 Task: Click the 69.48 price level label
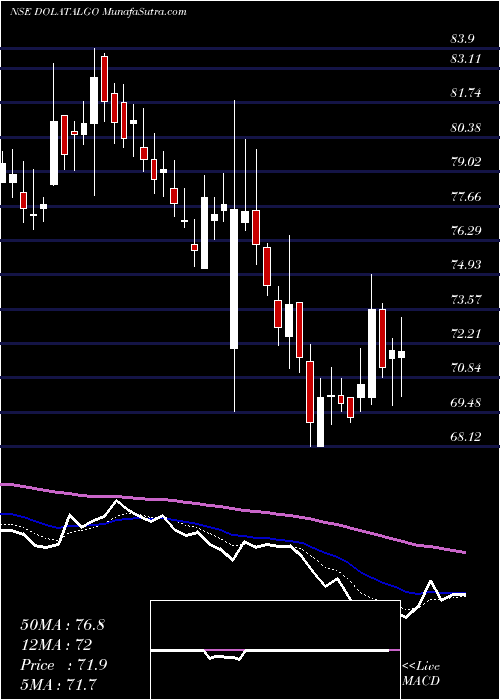tap(466, 402)
